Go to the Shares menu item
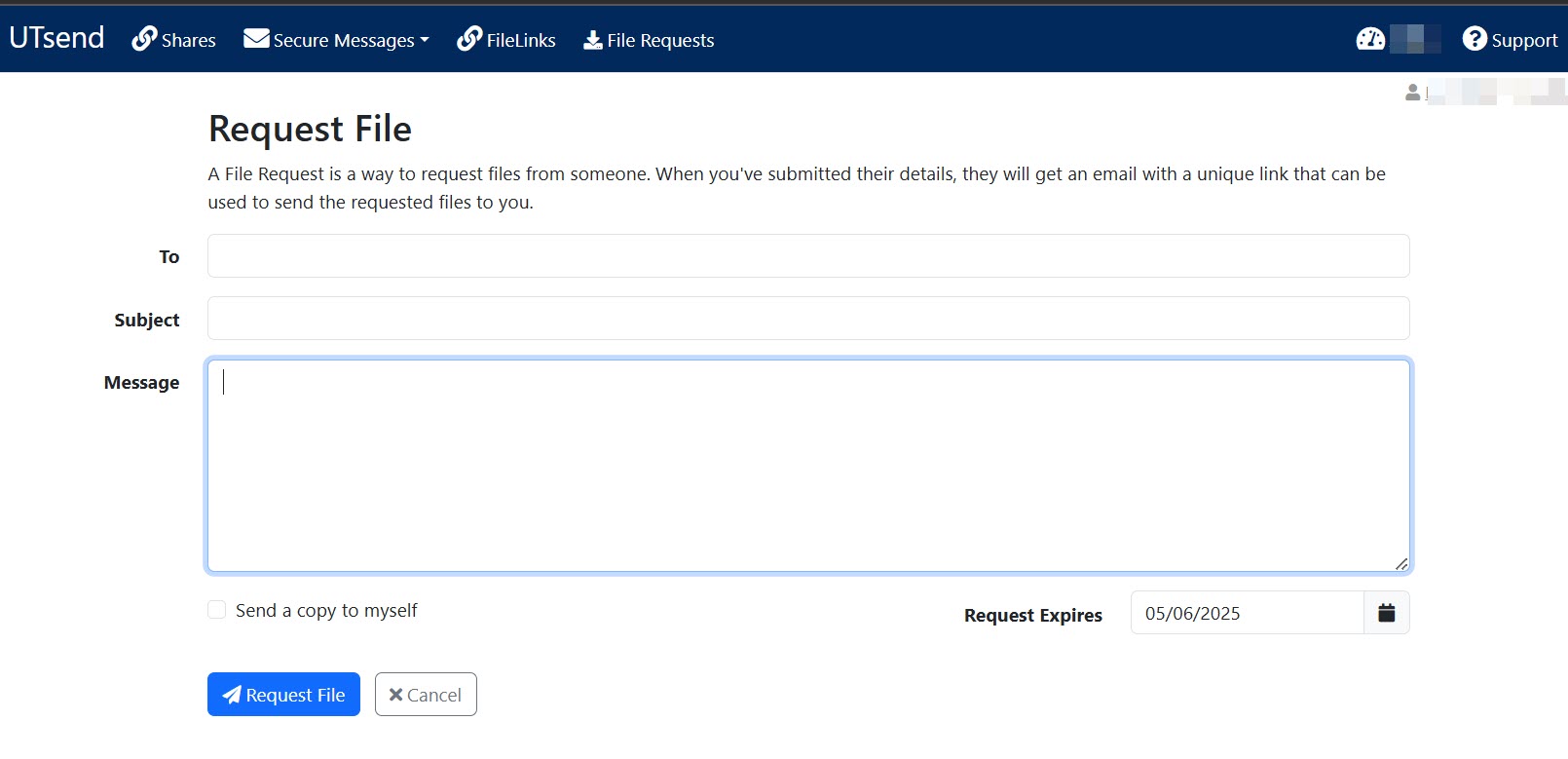1568x759 pixels. (188, 40)
